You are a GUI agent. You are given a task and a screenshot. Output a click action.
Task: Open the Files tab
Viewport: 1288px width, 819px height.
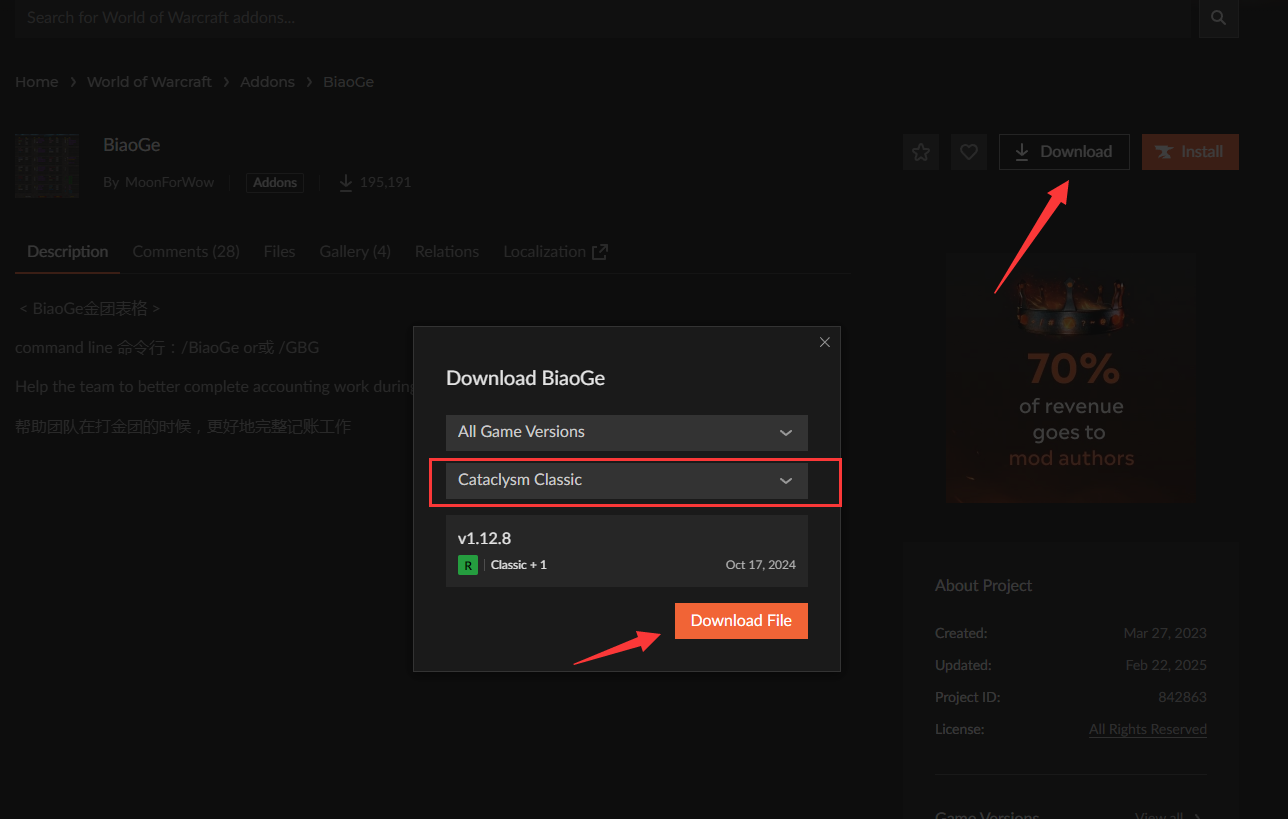point(279,252)
